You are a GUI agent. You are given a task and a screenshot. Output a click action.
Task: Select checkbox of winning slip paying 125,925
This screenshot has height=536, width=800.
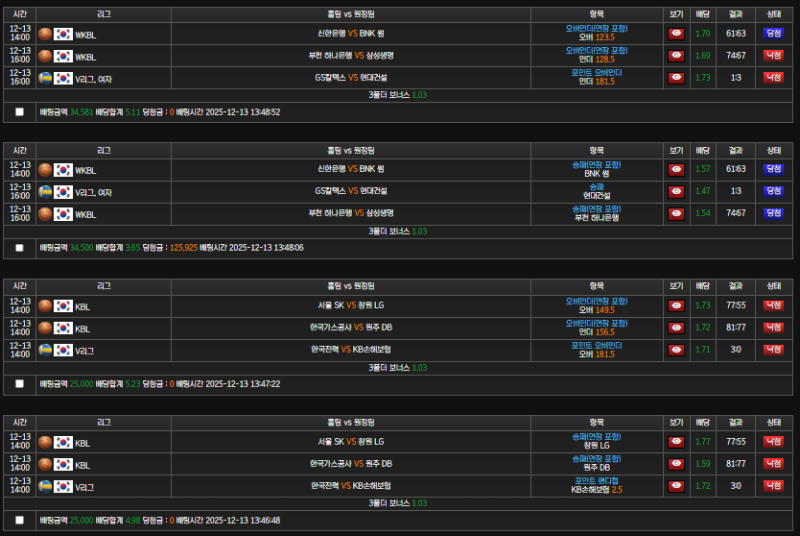(x=19, y=247)
